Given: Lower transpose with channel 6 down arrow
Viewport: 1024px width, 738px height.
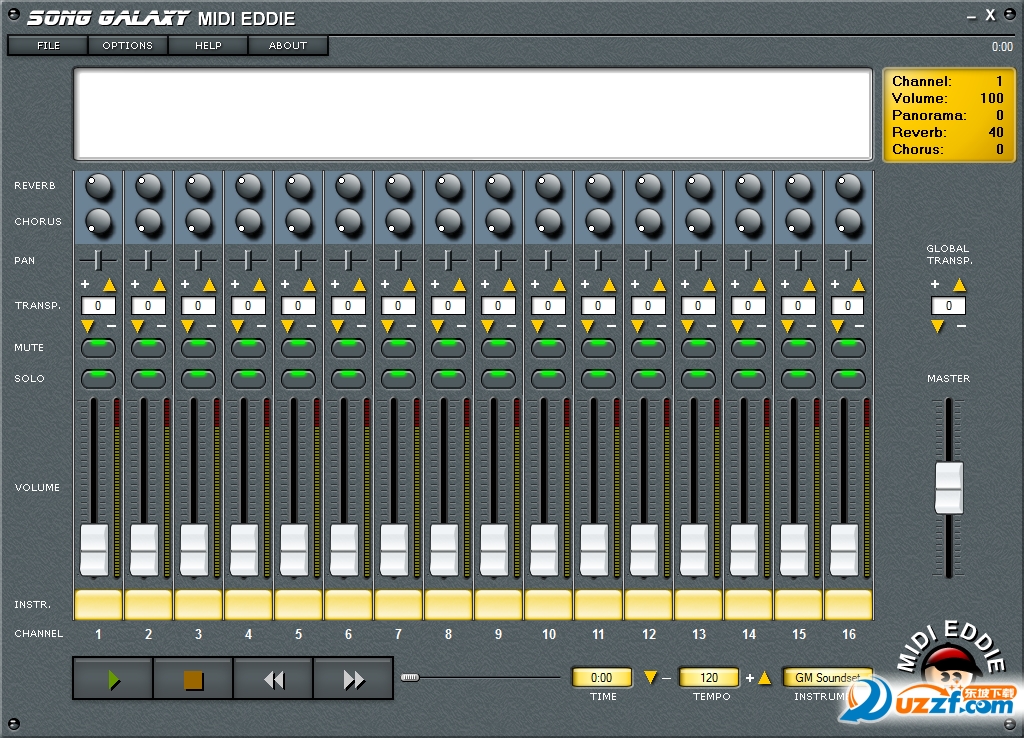Looking at the screenshot, I should [338, 326].
